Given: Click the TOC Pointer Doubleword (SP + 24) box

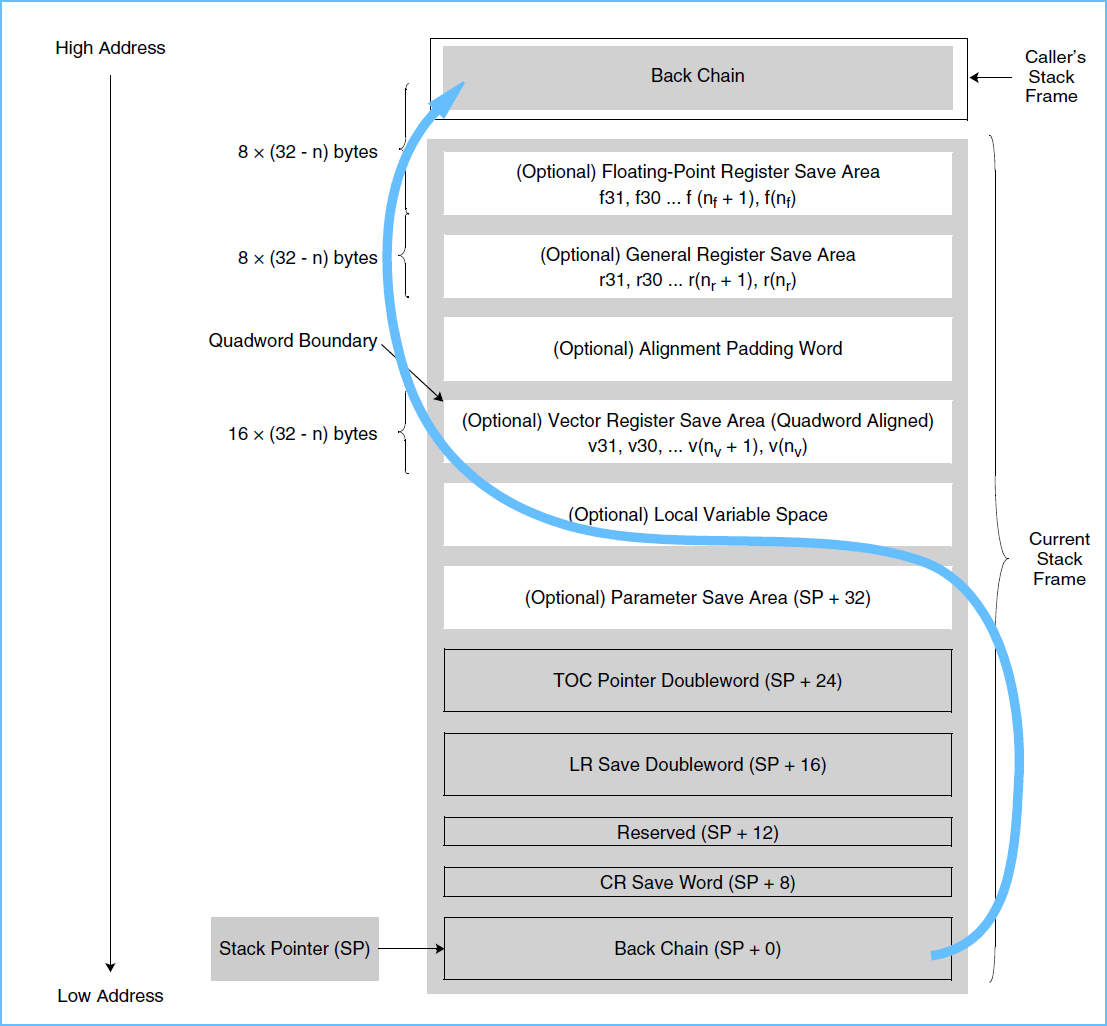Looking at the screenshot, I should [x=697, y=681].
